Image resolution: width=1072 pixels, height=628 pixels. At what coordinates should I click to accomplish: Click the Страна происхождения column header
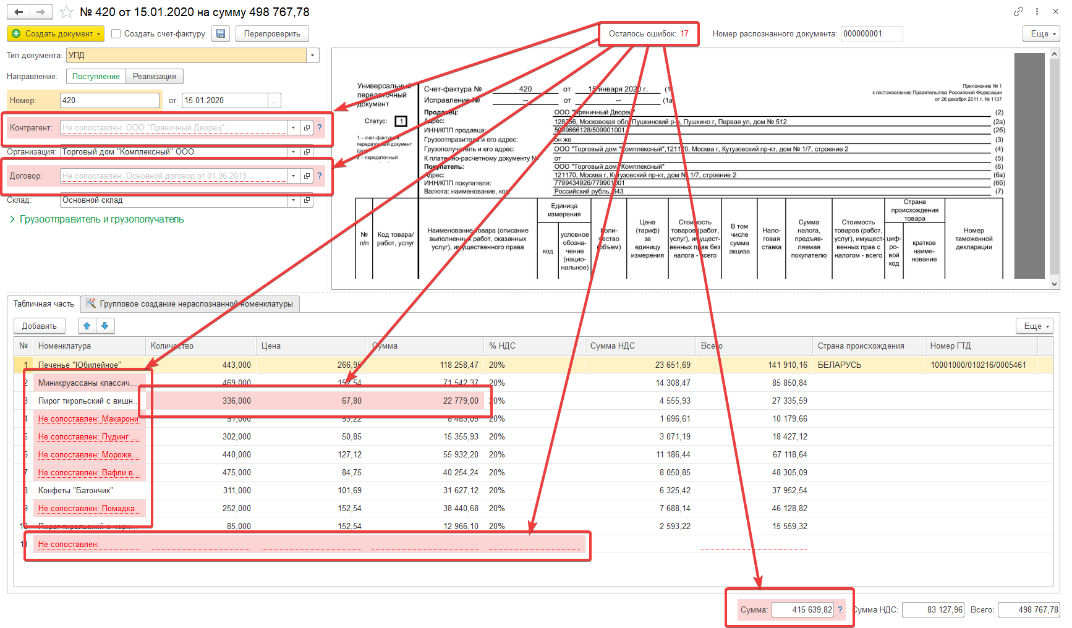tap(868, 346)
